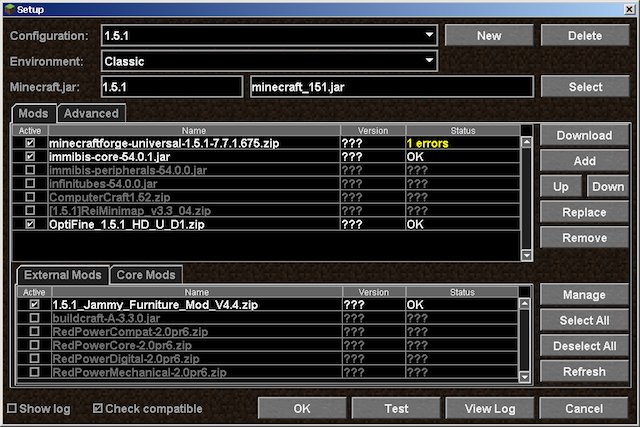Open the Configuration dropdown showing 1.5.1

(x=269, y=36)
